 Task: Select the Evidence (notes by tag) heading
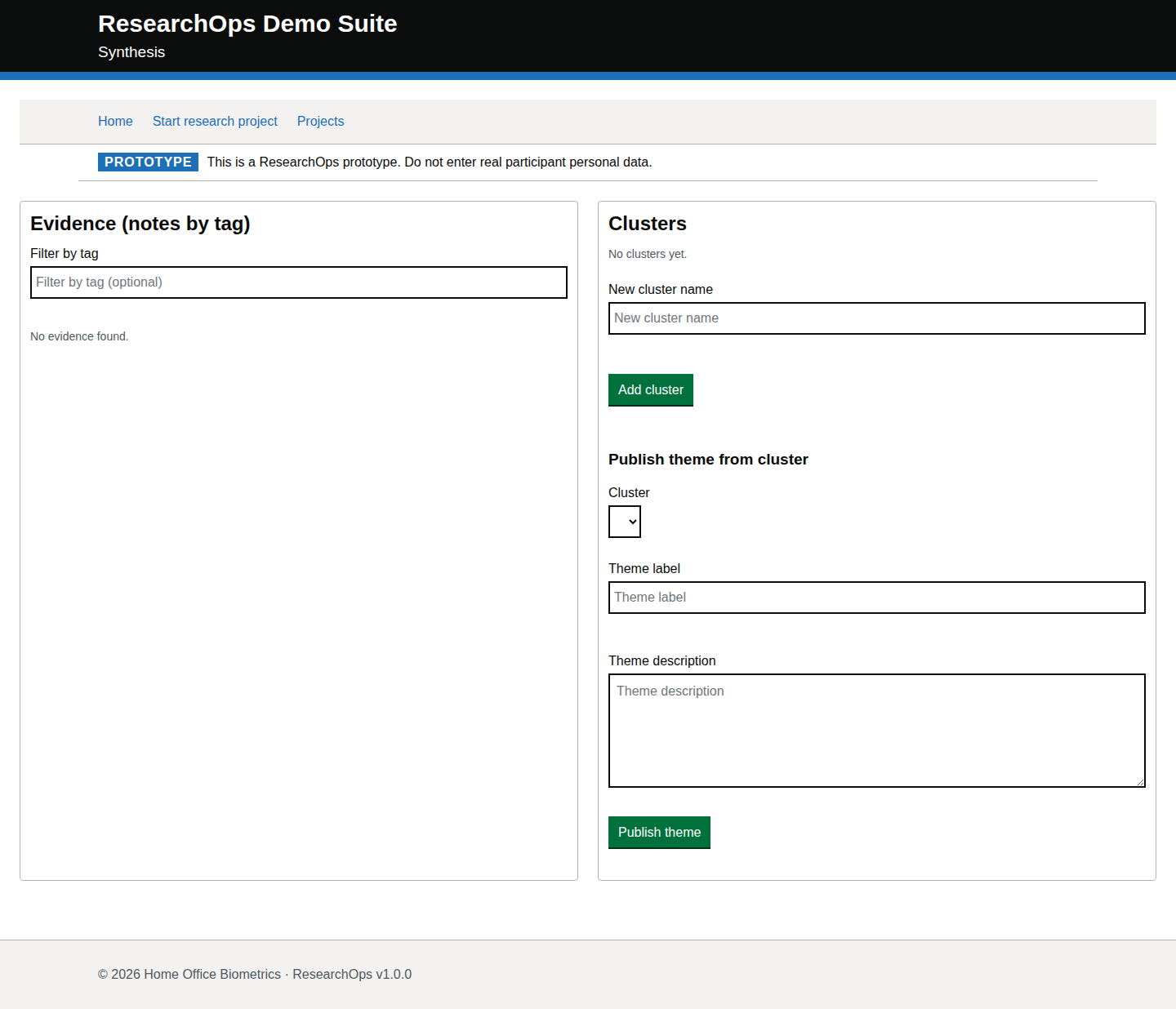pyautogui.click(x=140, y=224)
